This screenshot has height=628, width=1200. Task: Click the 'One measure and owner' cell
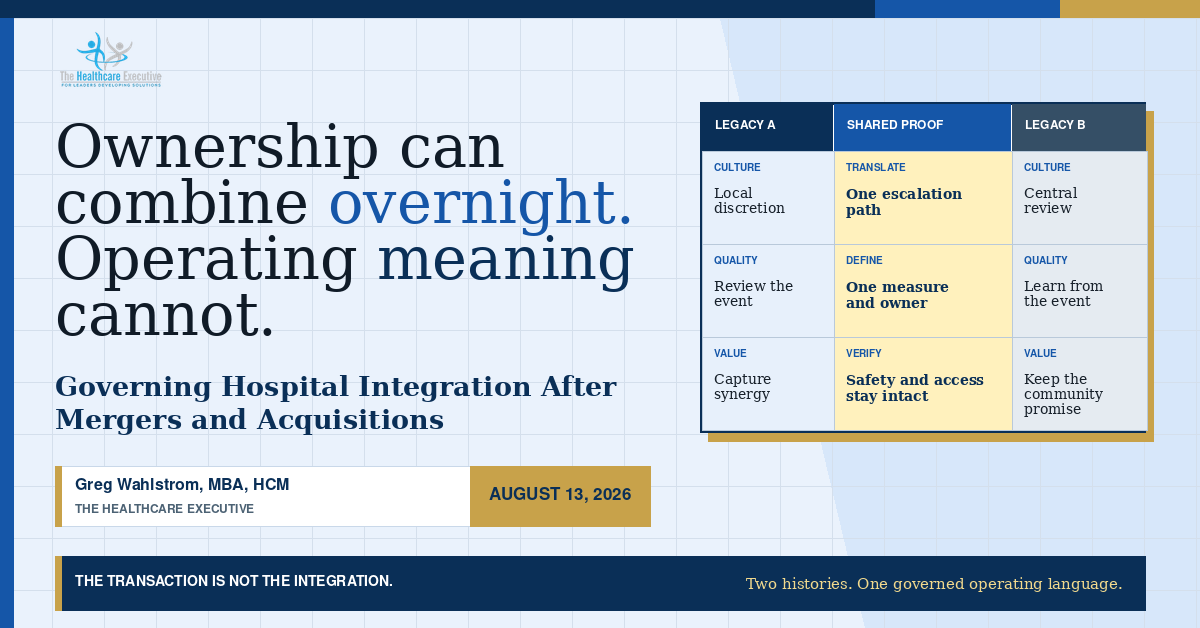tap(923, 290)
